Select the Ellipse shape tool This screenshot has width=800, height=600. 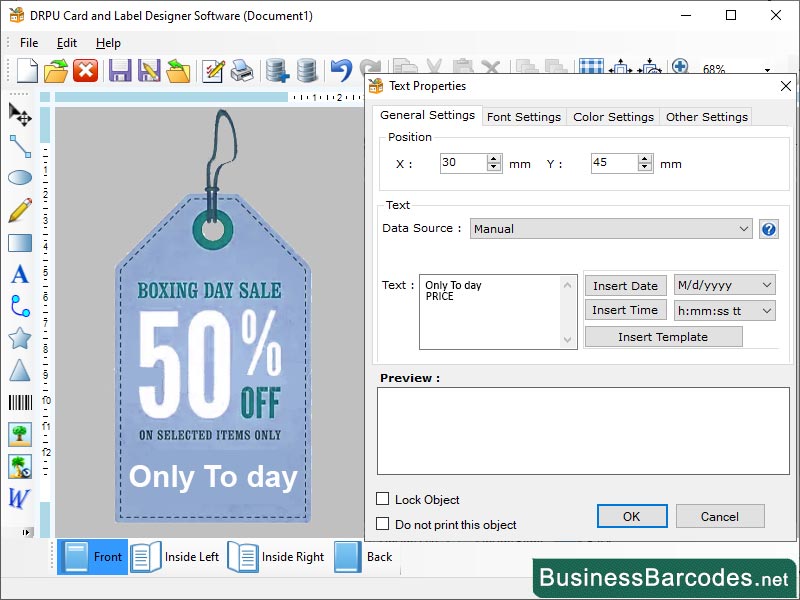click(x=20, y=178)
